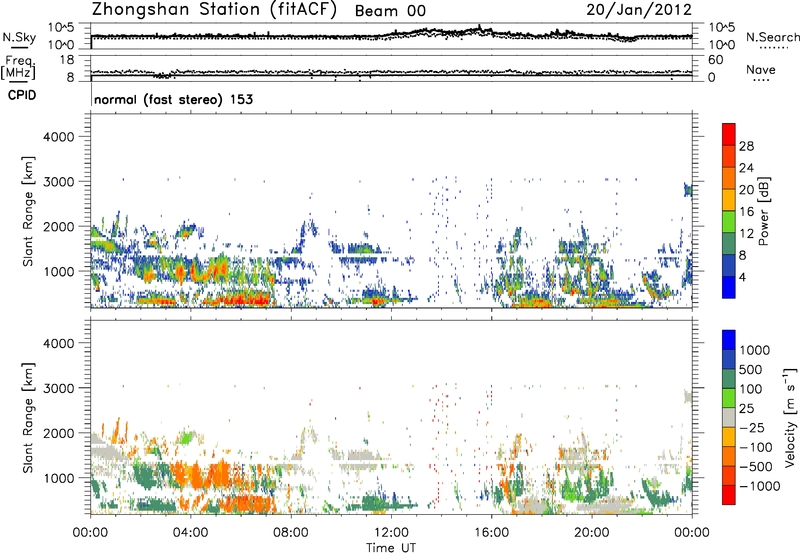Click the 'Nave' legend label
Screen dimensions: 800x554
pos(761,69)
